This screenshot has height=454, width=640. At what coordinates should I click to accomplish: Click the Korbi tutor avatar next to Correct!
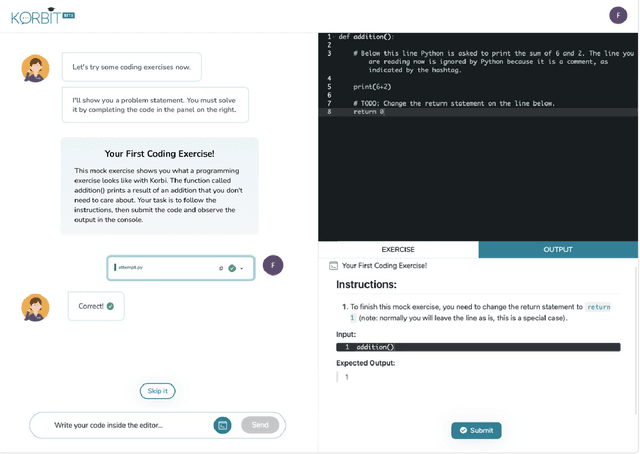[x=36, y=307]
